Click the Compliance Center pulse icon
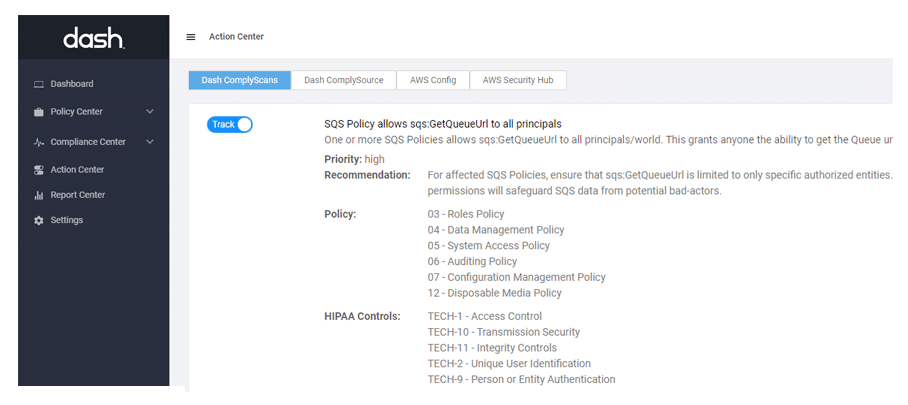 pyautogui.click(x=39, y=142)
